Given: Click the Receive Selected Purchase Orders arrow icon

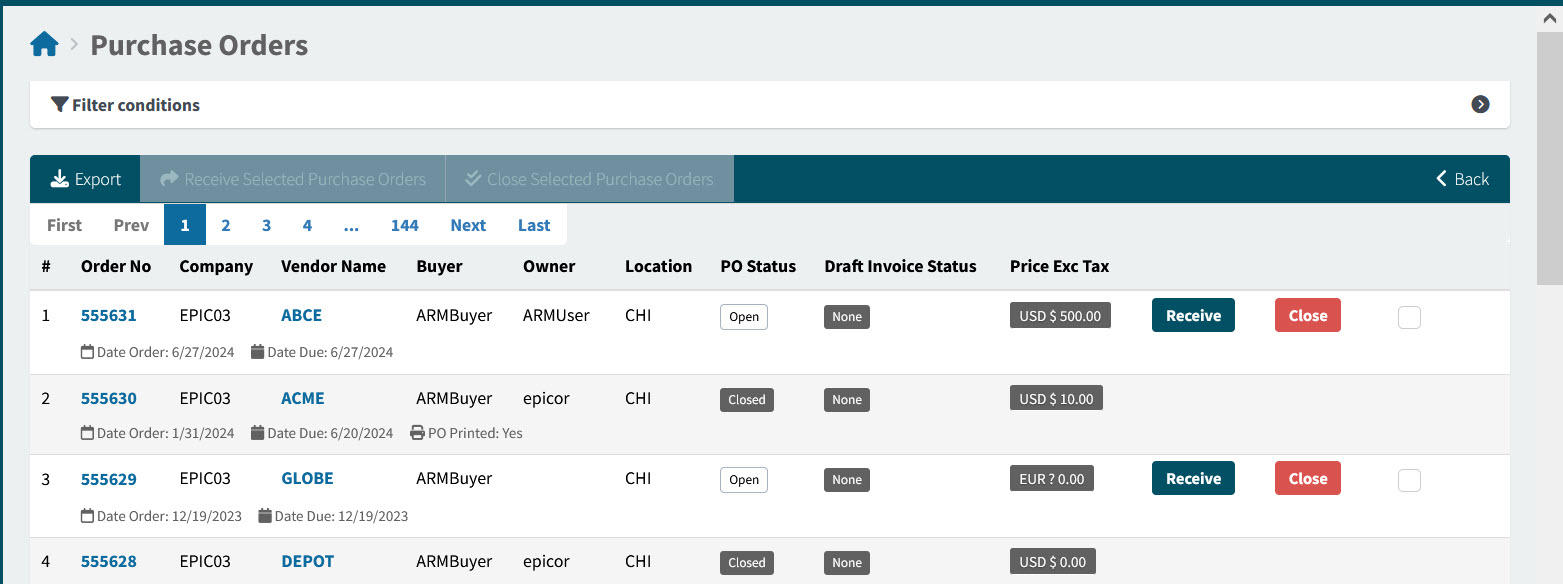Looking at the screenshot, I should pos(168,179).
